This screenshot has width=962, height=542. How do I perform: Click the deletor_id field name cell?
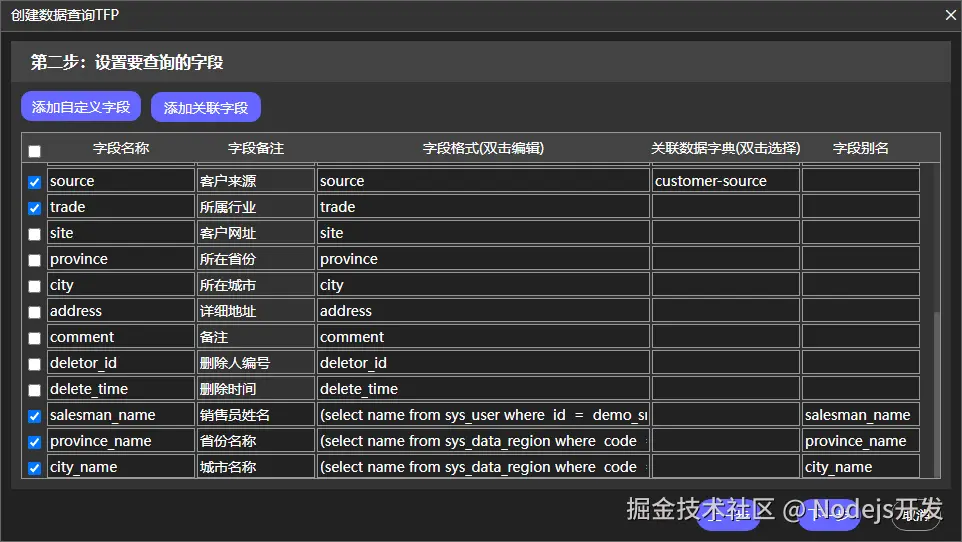[121, 363]
